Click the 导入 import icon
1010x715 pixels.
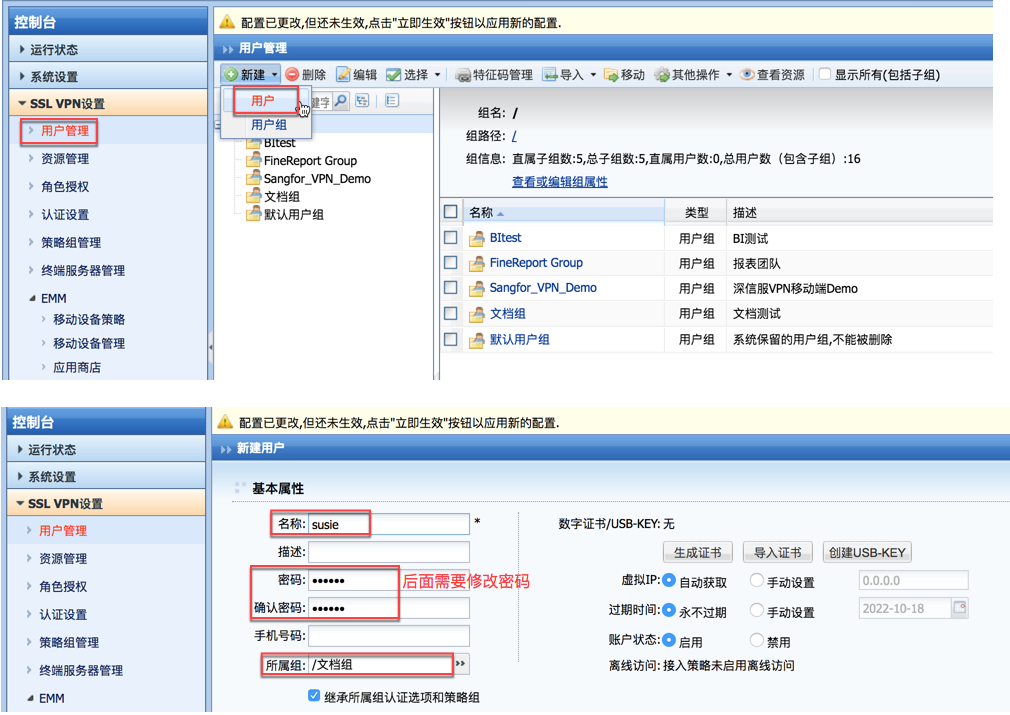549,75
